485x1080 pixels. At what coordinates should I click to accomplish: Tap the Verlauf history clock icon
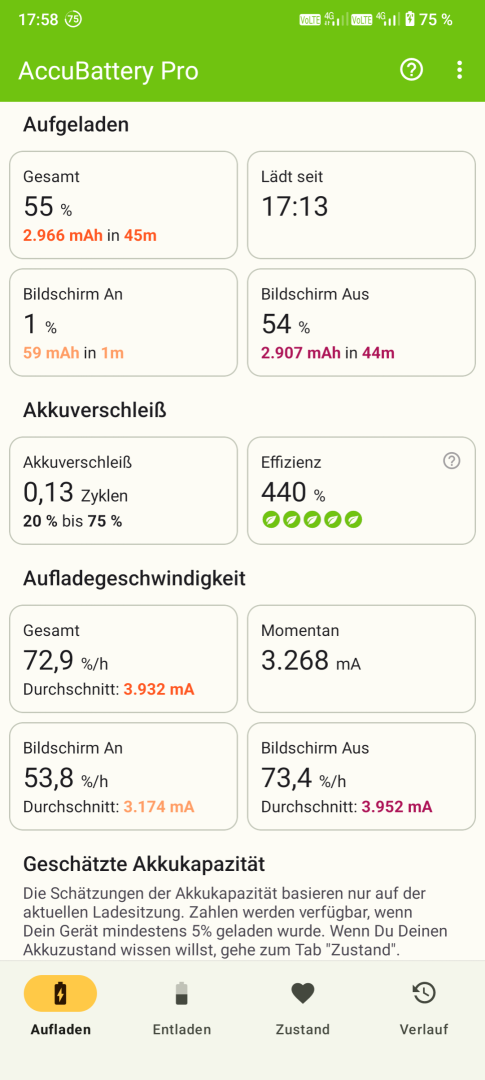pyautogui.click(x=424, y=993)
